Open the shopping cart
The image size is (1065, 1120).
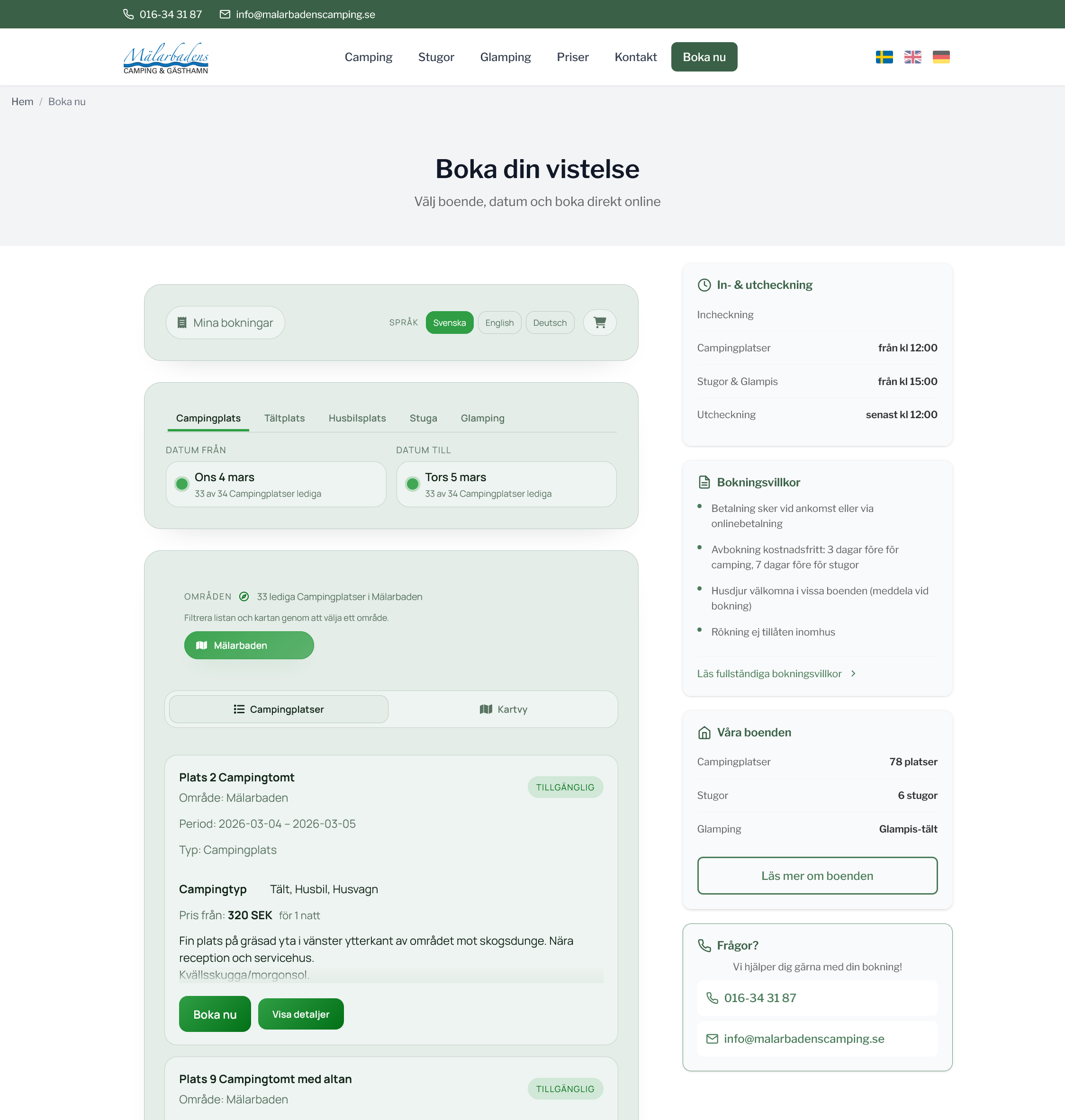599,323
